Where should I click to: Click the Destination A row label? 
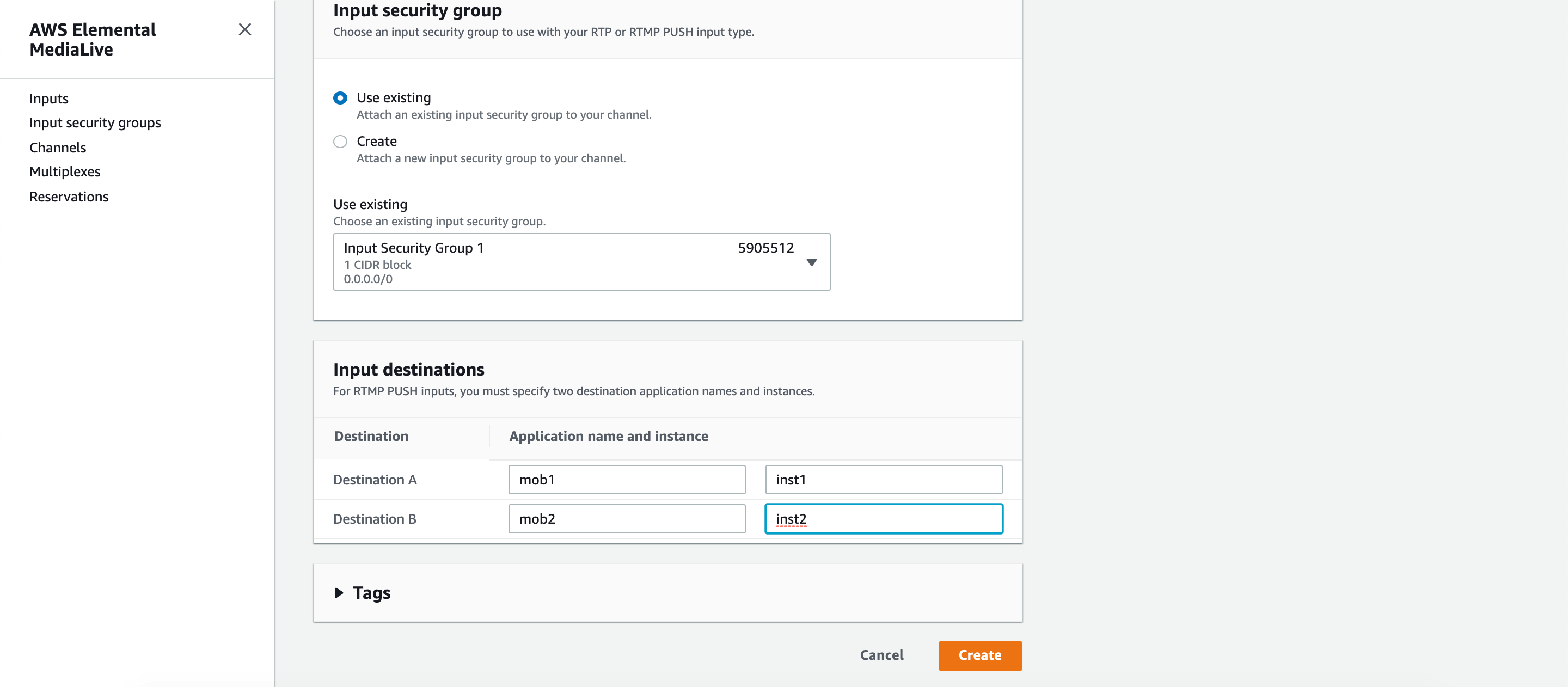point(375,480)
